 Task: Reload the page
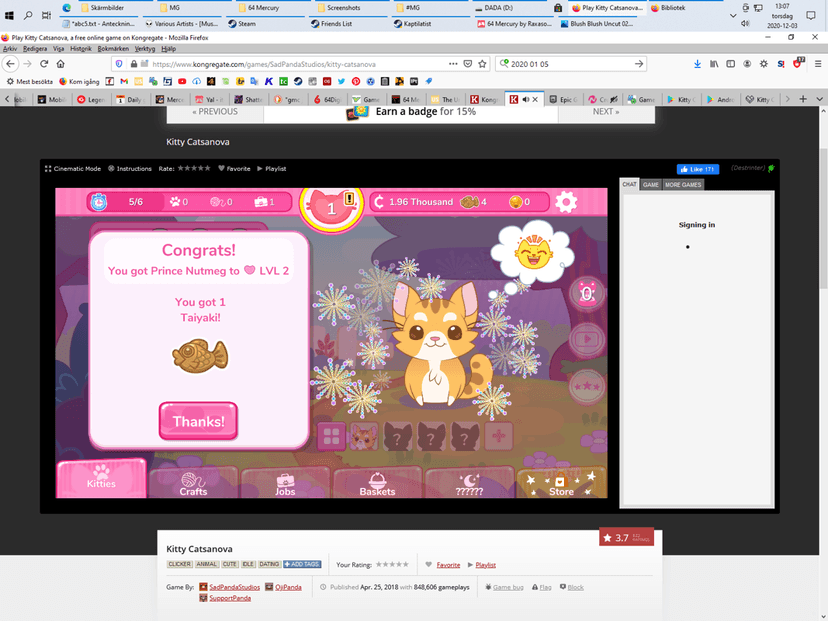coord(44,64)
